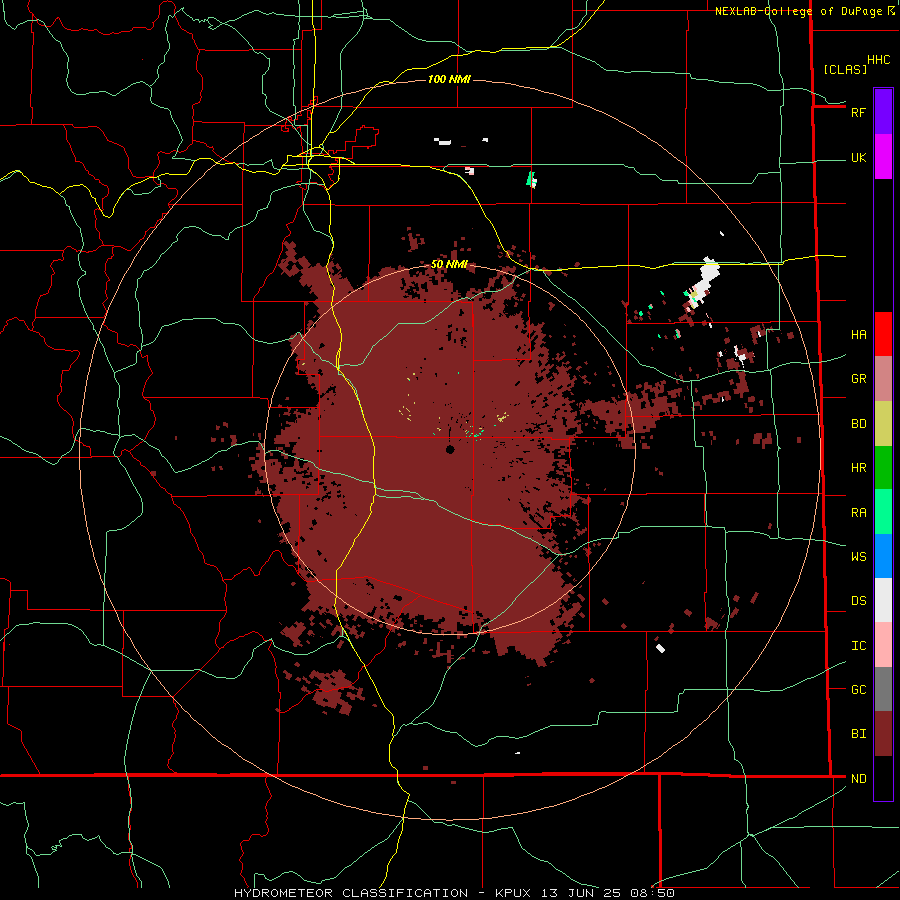
Task: Click the BI legend label
Action: pyautogui.click(x=858, y=734)
